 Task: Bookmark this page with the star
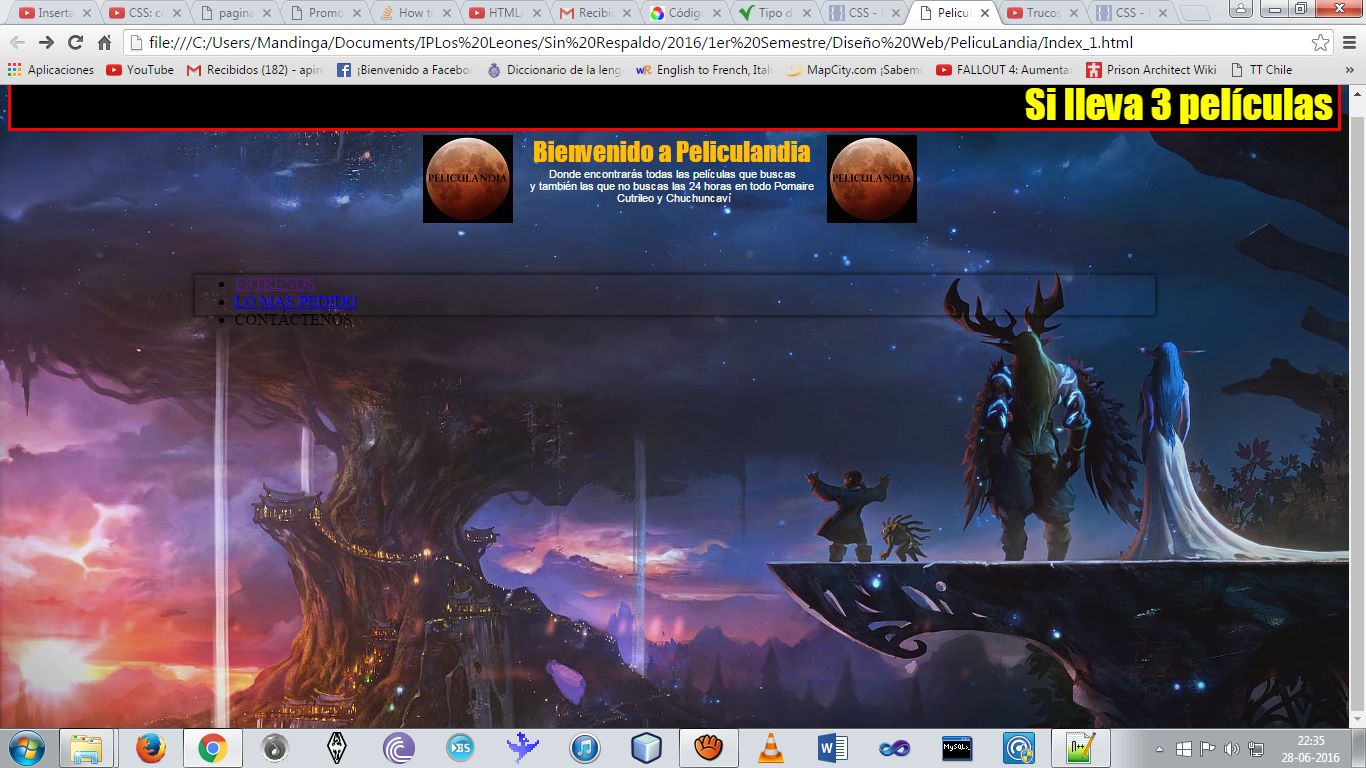pyautogui.click(x=1321, y=43)
